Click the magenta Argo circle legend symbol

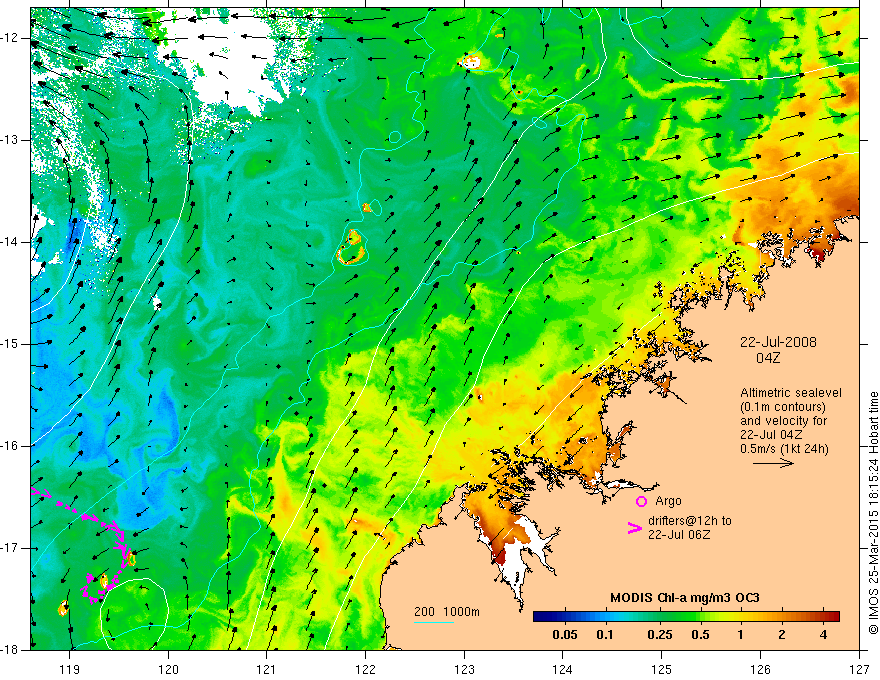pyautogui.click(x=641, y=501)
